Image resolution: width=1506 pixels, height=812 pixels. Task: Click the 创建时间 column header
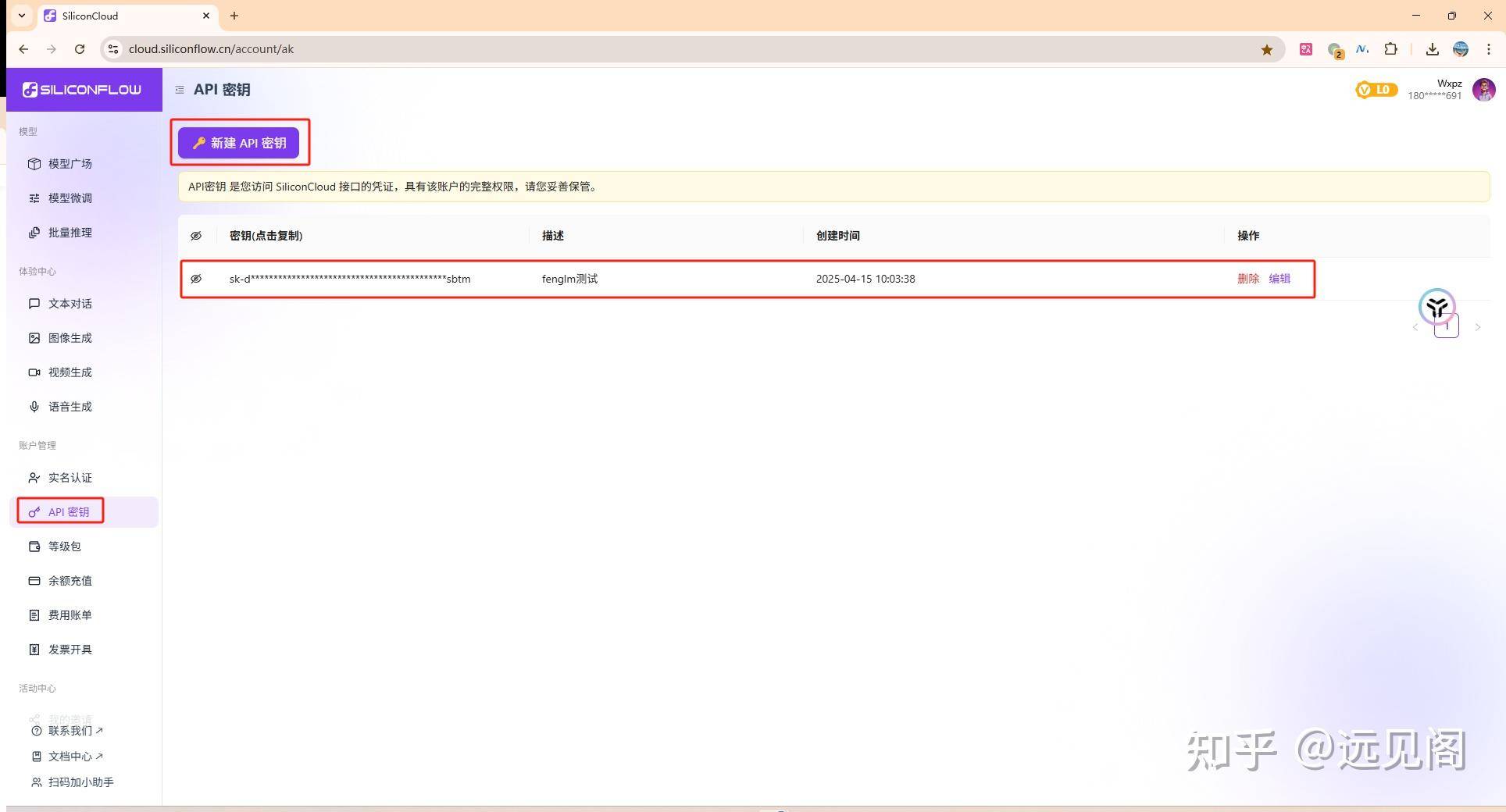pyautogui.click(x=838, y=236)
